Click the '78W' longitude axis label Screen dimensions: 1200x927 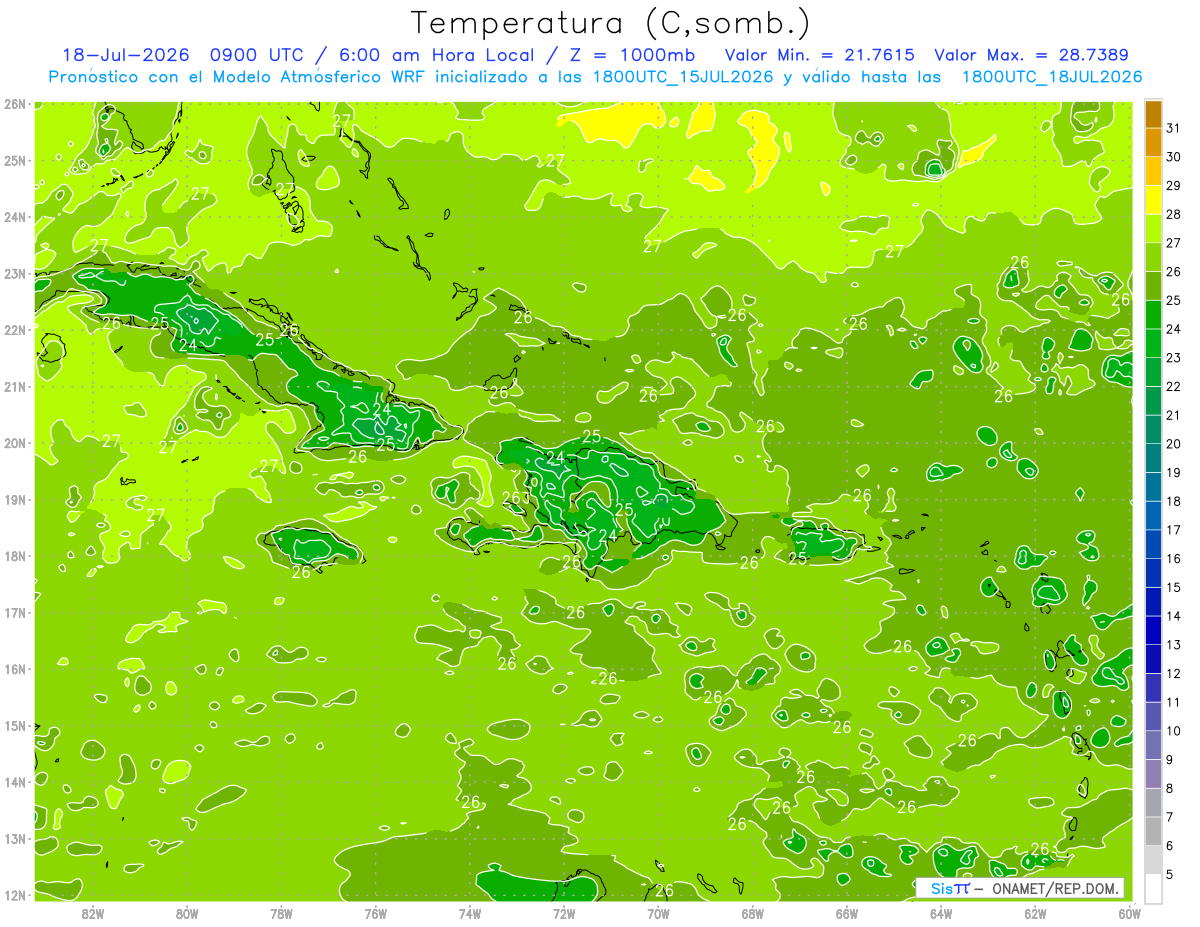tap(281, 913)
